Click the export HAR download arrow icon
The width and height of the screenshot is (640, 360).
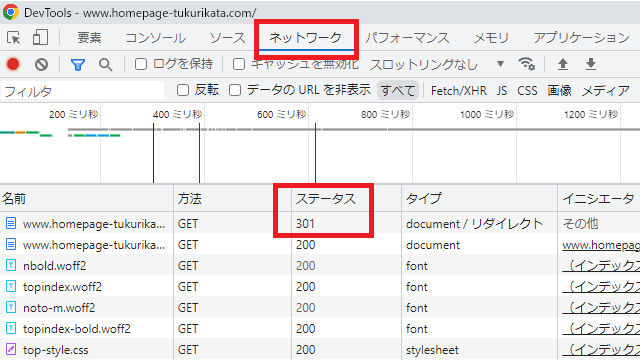pos(591,64)
